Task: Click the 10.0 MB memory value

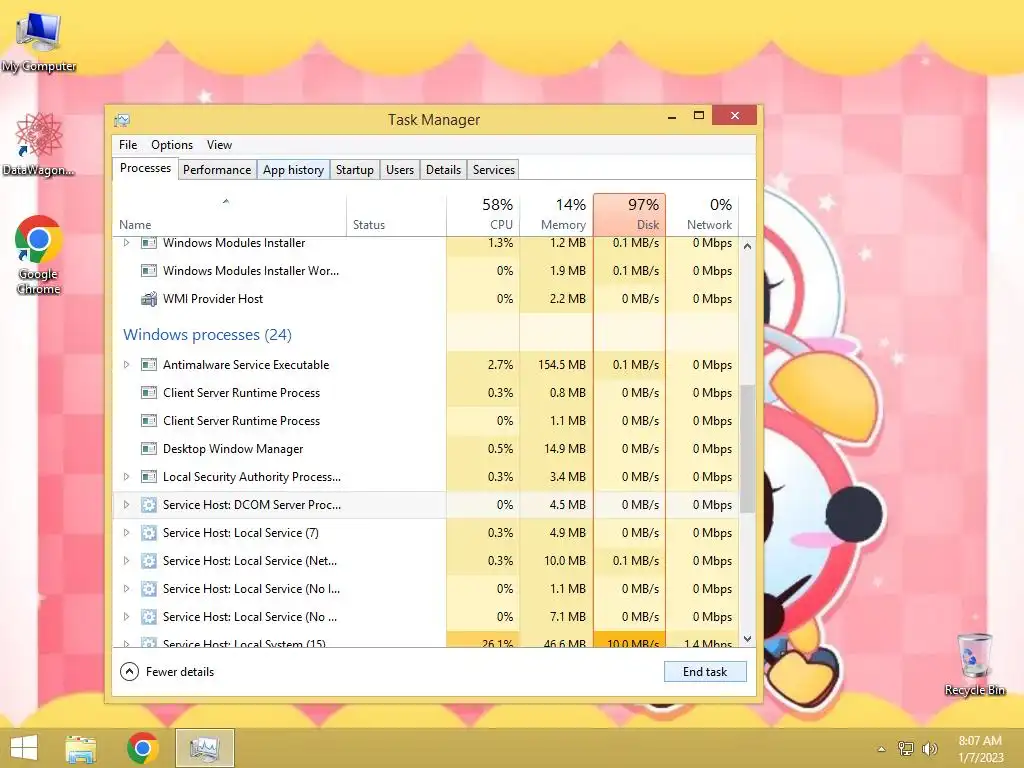Action: coord(567,561)
